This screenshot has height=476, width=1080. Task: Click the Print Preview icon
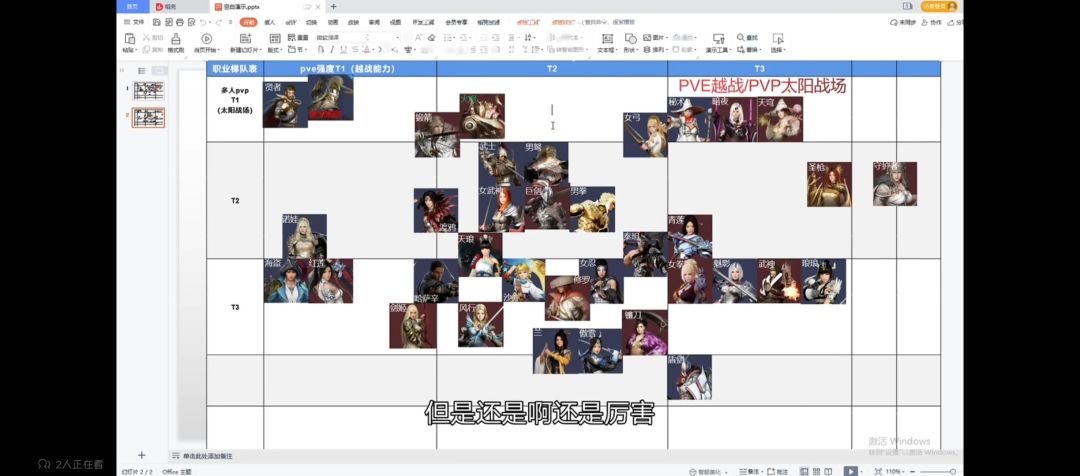(191, 22)
